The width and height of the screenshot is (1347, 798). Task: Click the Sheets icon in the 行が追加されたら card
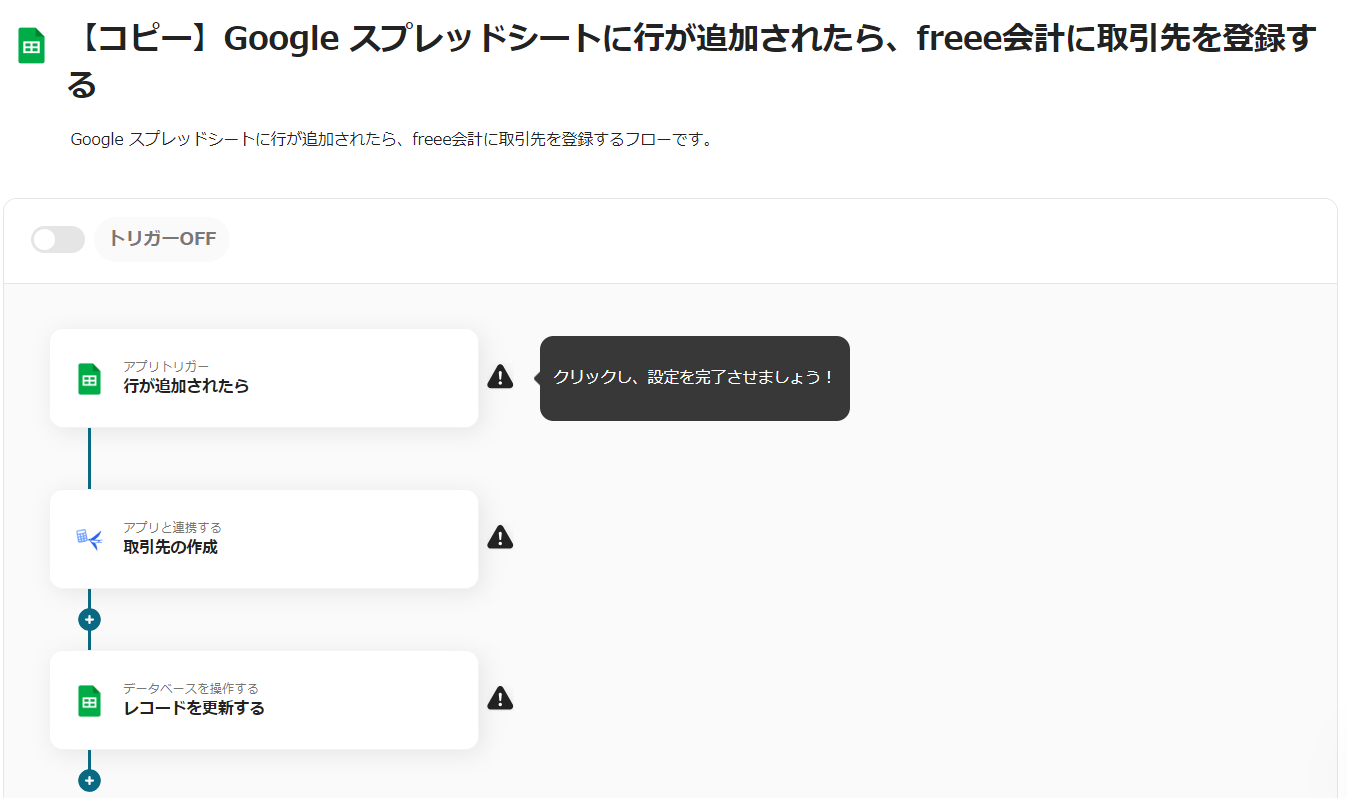(x=89, y=379)
